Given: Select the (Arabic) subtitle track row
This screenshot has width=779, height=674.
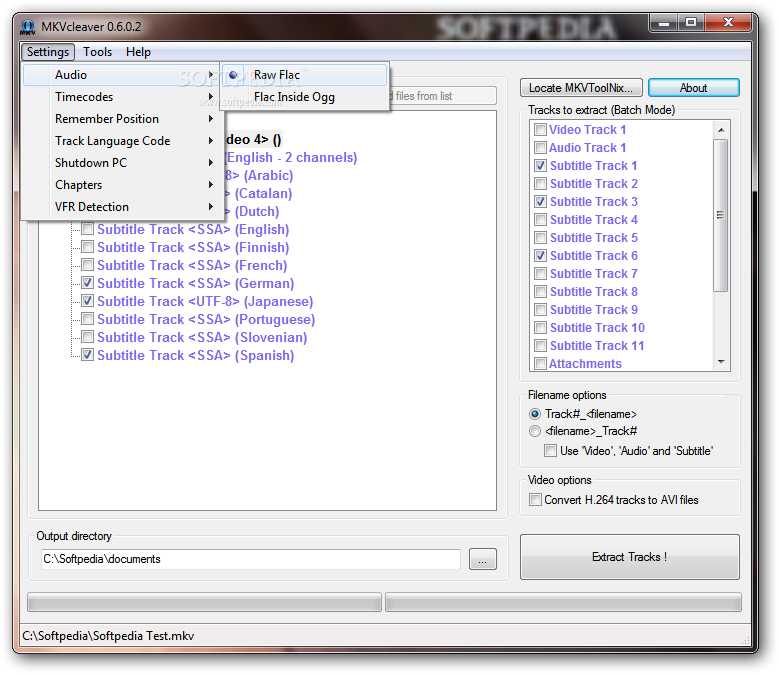Looking at the screenshot, I should point(260,175).
